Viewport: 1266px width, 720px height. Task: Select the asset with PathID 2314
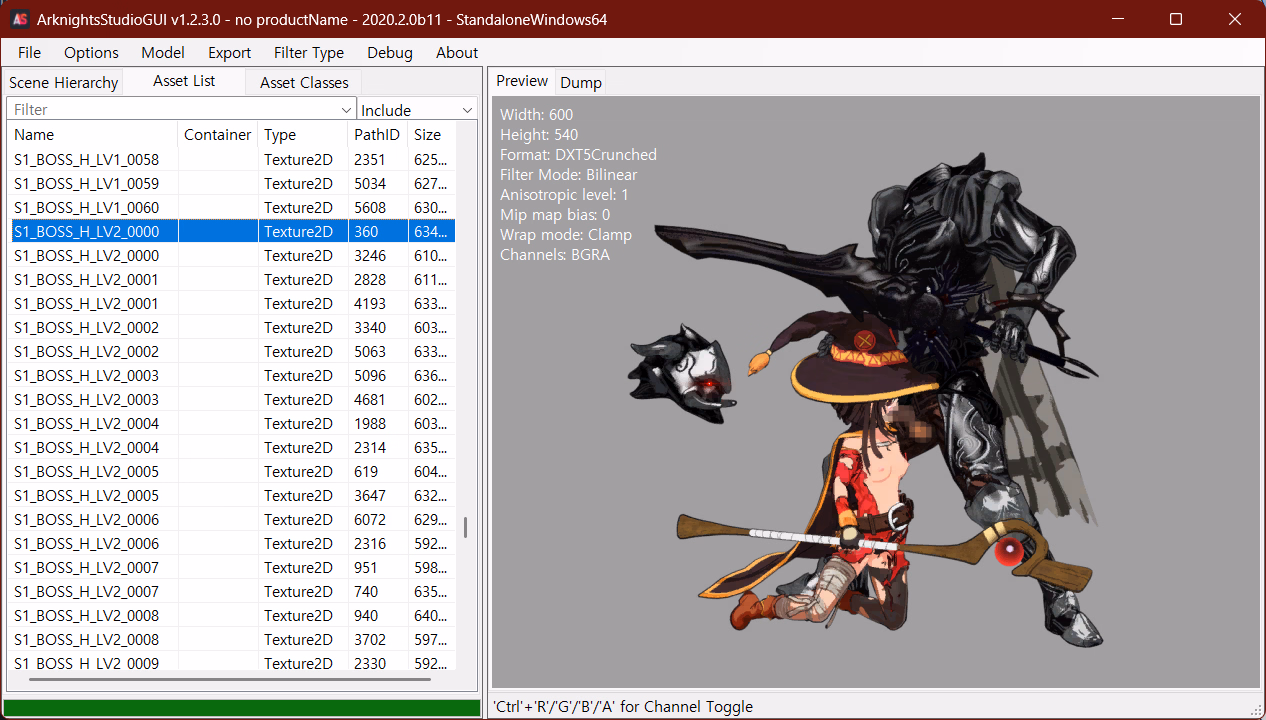point(233,447)
